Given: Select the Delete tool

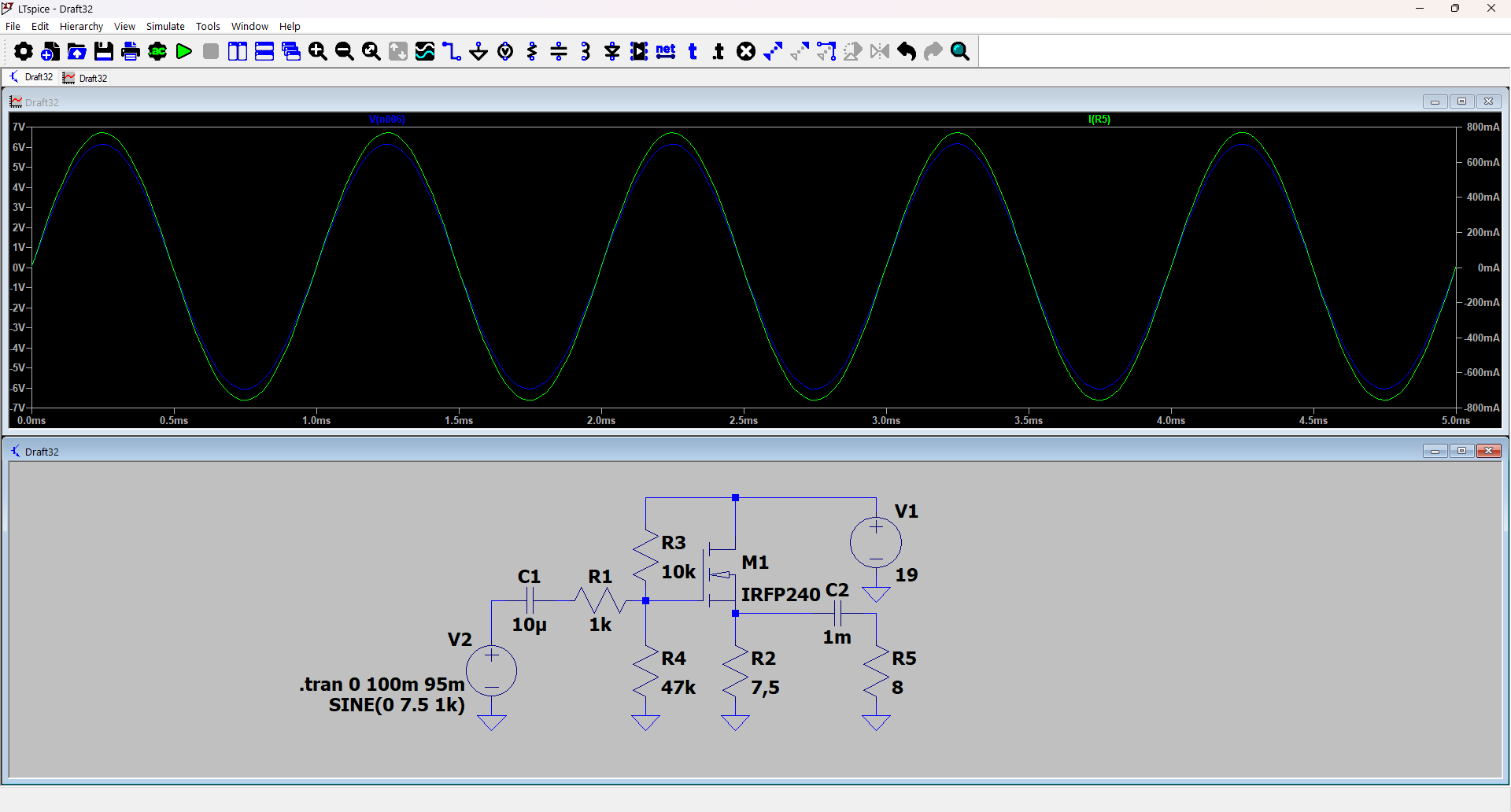Looking at the screenshot, I should 746,52.
